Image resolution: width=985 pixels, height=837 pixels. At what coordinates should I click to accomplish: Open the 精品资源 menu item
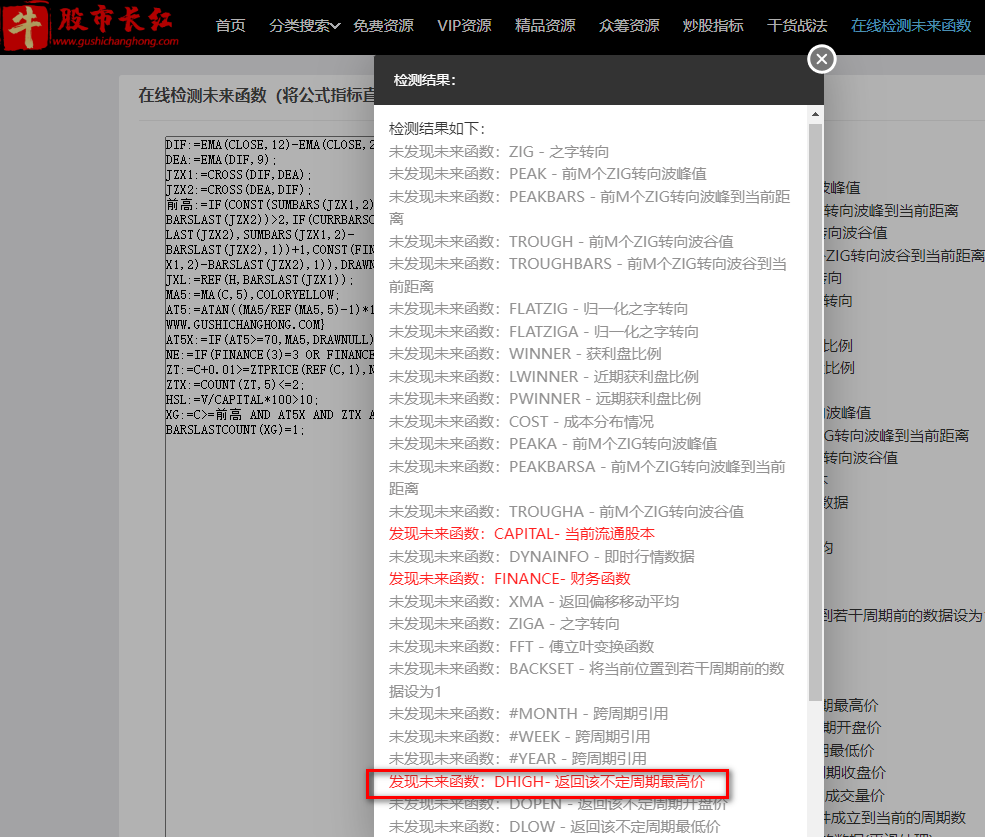tap(545, 26)
